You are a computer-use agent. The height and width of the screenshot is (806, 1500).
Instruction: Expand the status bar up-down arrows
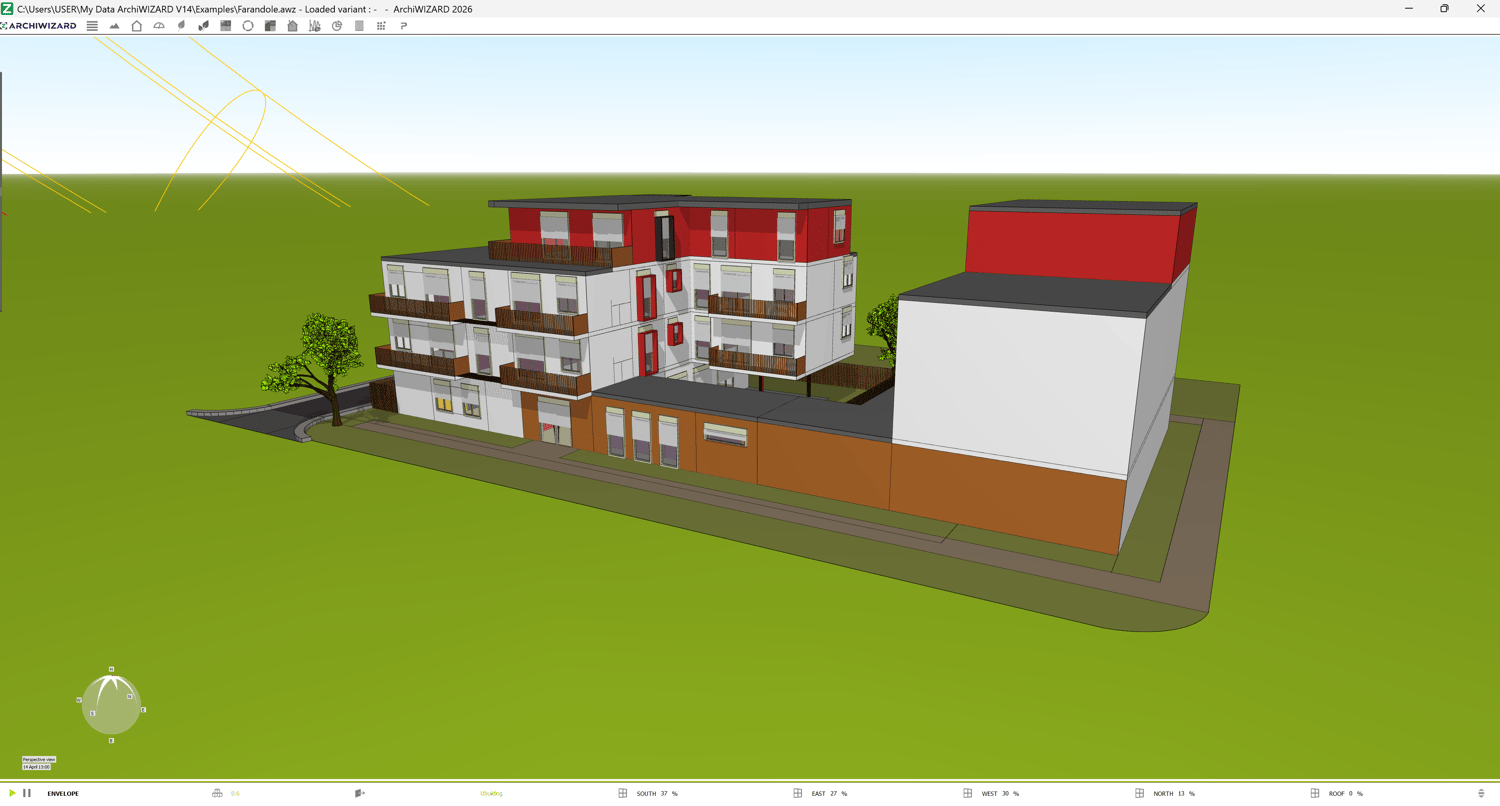[x=1481, y=793]
